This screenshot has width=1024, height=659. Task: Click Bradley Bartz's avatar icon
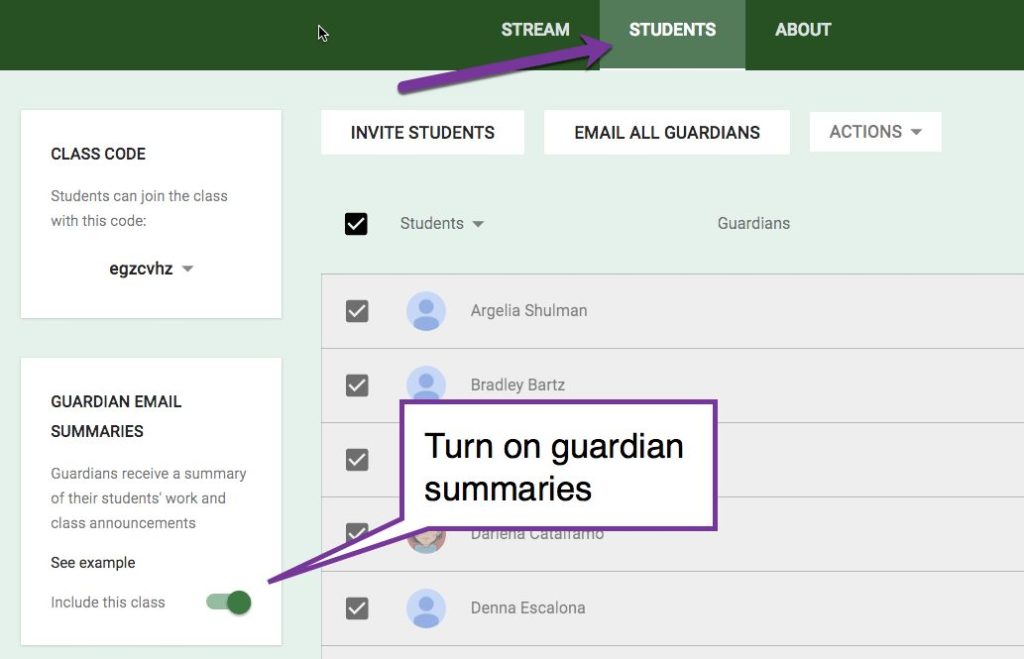pos(426,385)
